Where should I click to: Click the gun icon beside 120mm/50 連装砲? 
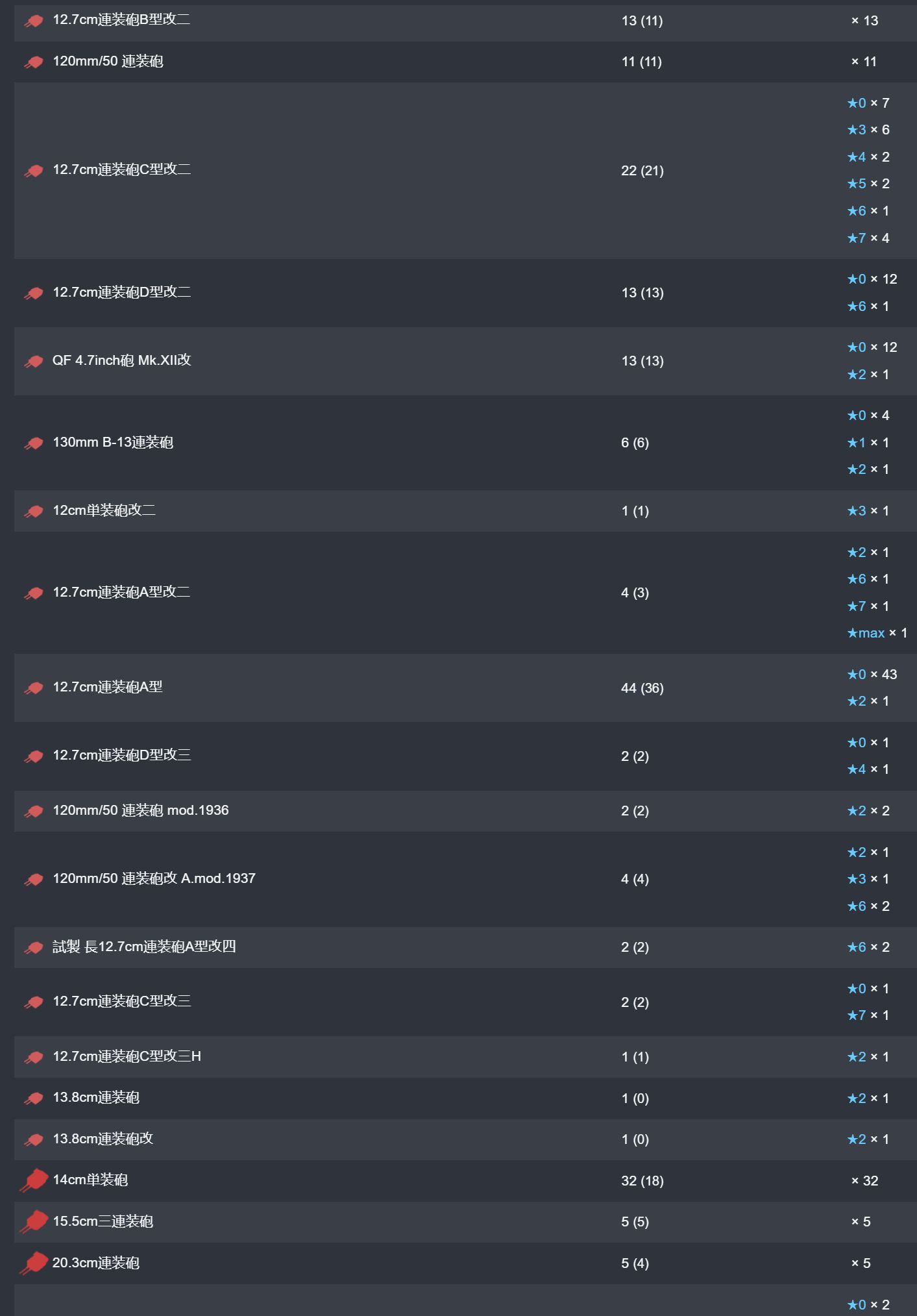tap(34, 62)
